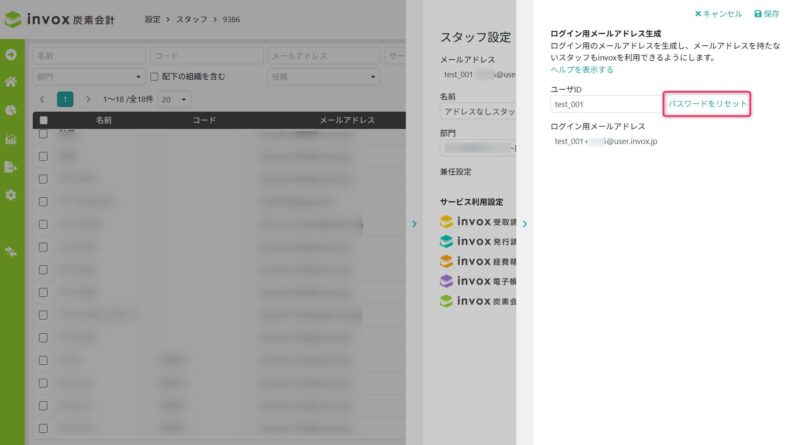The image size is (800, 445).
Task: Click the ログイン用メールアドレス生成 heading
Action: pos(606,34)
